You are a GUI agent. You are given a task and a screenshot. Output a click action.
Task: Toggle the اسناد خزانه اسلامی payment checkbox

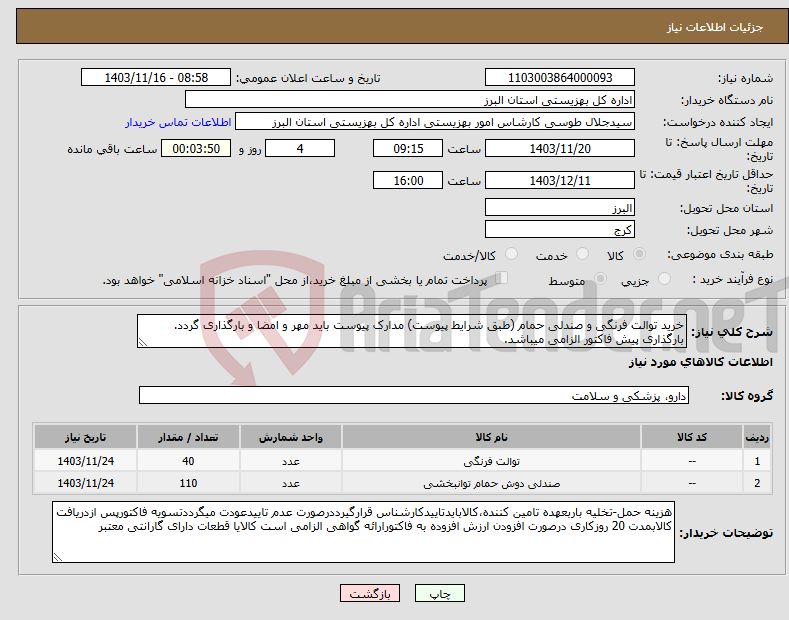point(502,278)
